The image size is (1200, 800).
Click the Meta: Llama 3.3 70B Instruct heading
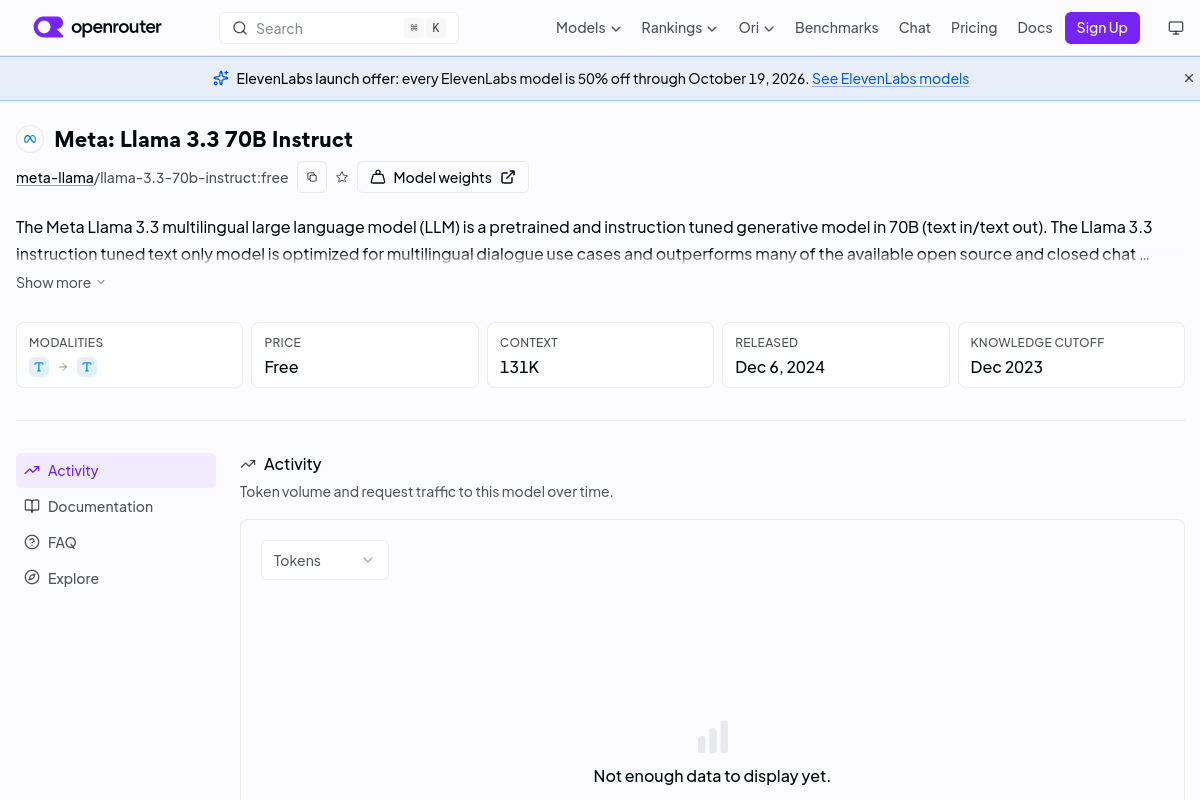203,139
